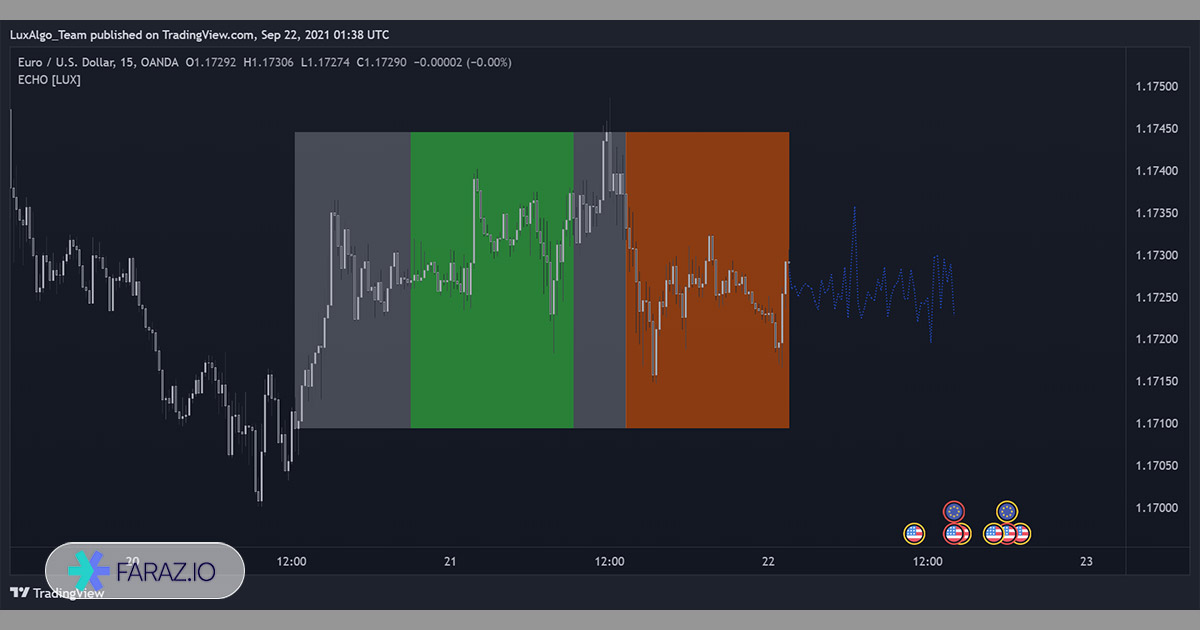Click the TradingView logo in bottom-left
This screenshot has height=630, width=1200.
pos(57,592)
